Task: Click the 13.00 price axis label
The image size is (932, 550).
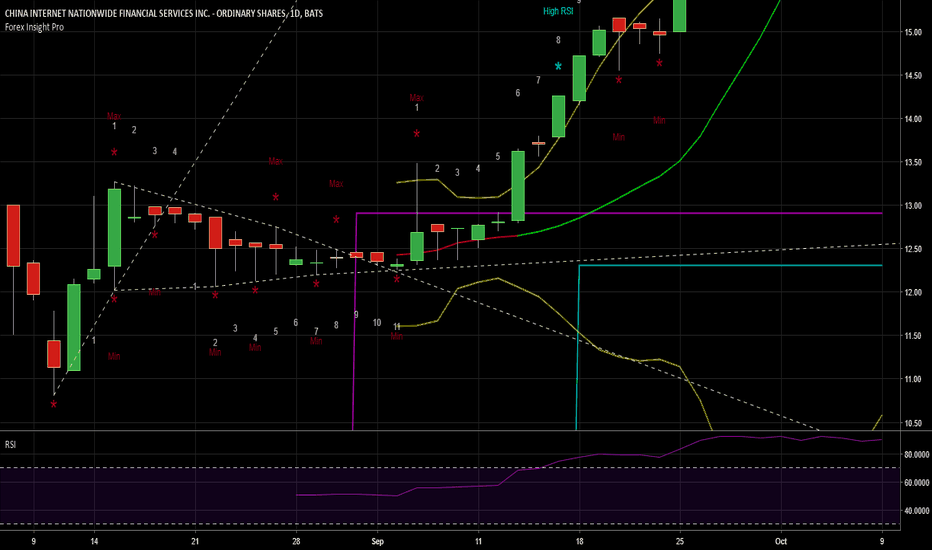Action: click(x=913, y=206)
